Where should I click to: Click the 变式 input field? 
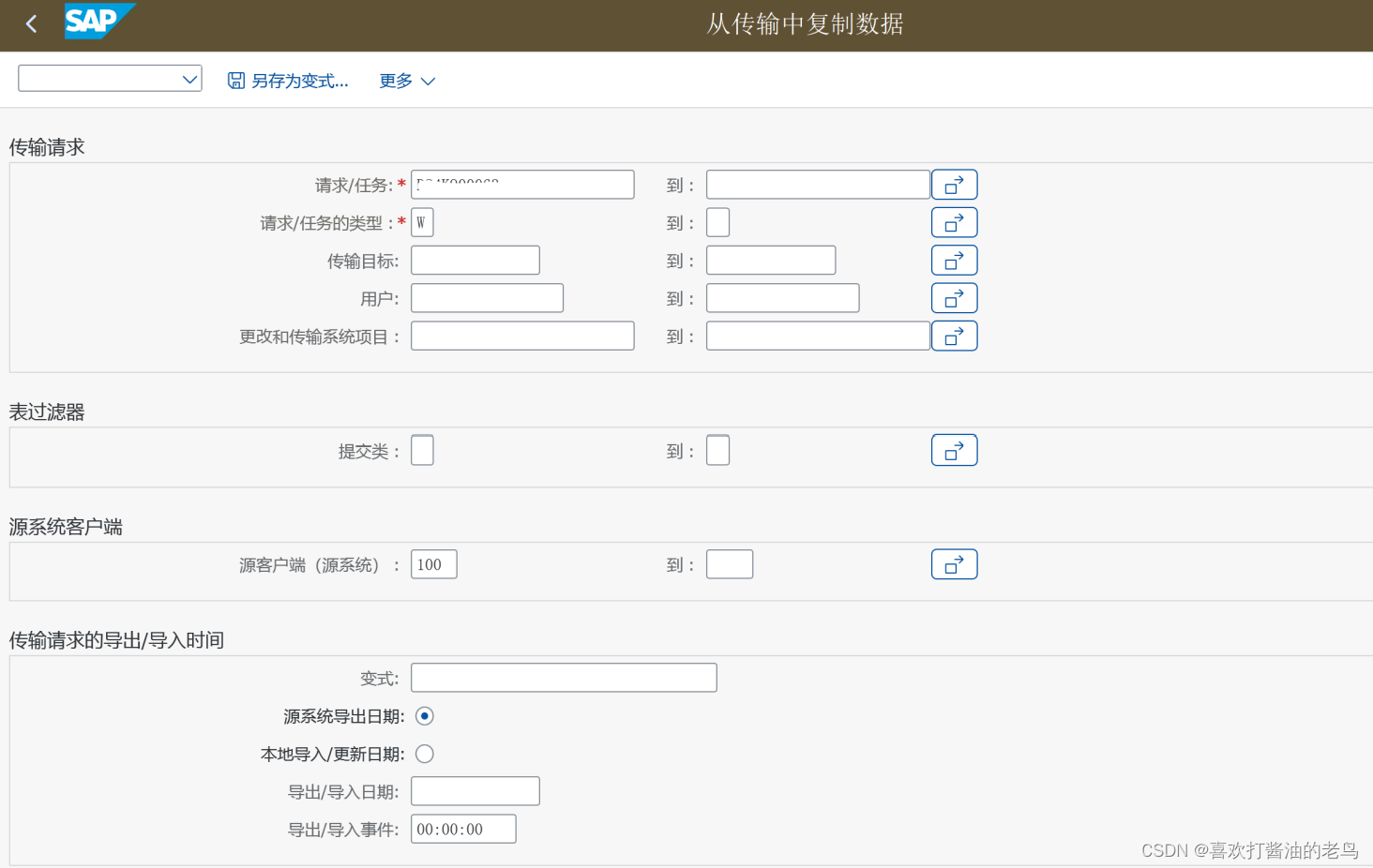tap(563, 677)
